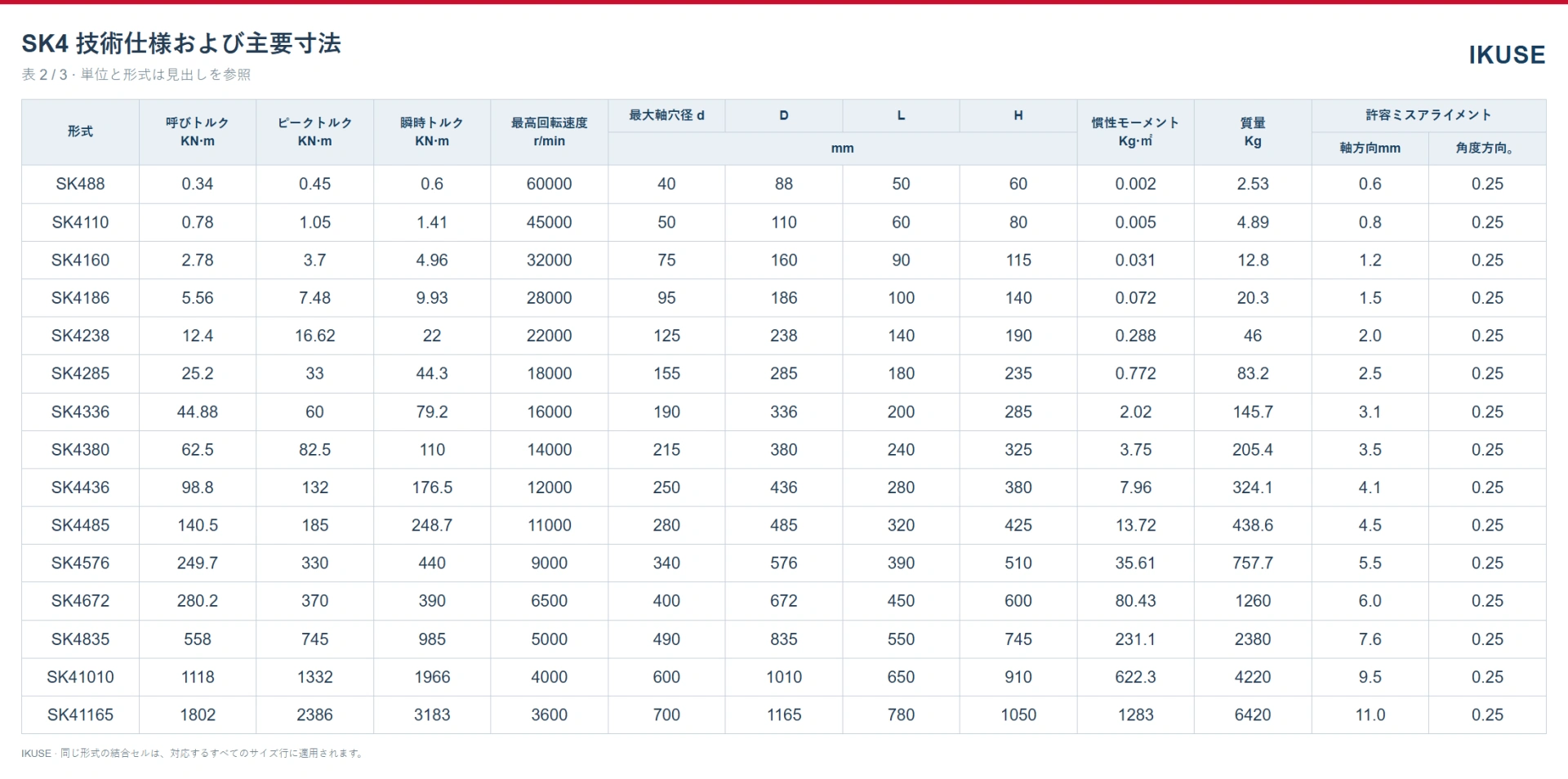Click the mm unit header cell
This screenshot has height=779, width=1568.
click(x=842, y=148)
